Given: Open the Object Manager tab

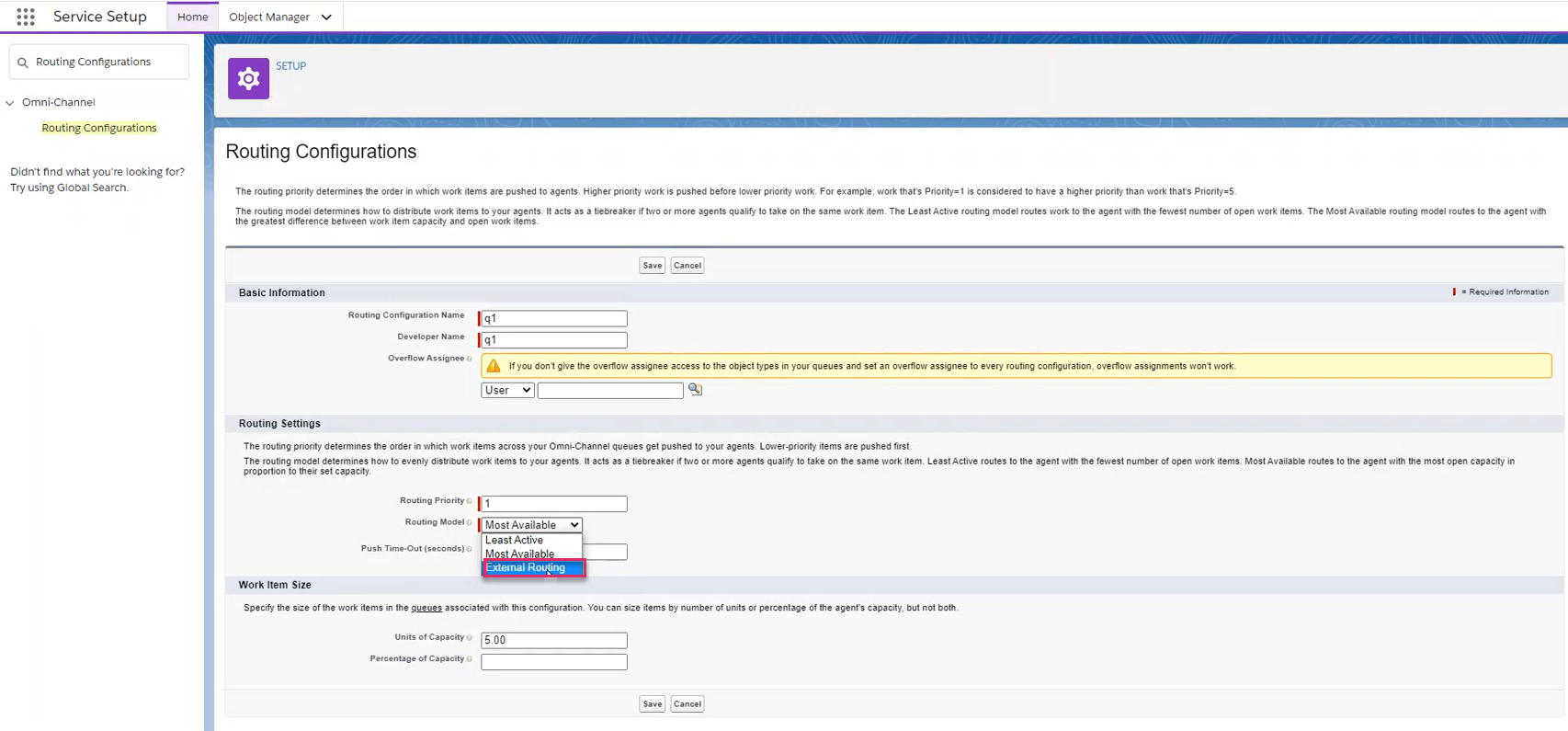Looking at the screenshot, I should pyautogui.click(x=269, y=17).
